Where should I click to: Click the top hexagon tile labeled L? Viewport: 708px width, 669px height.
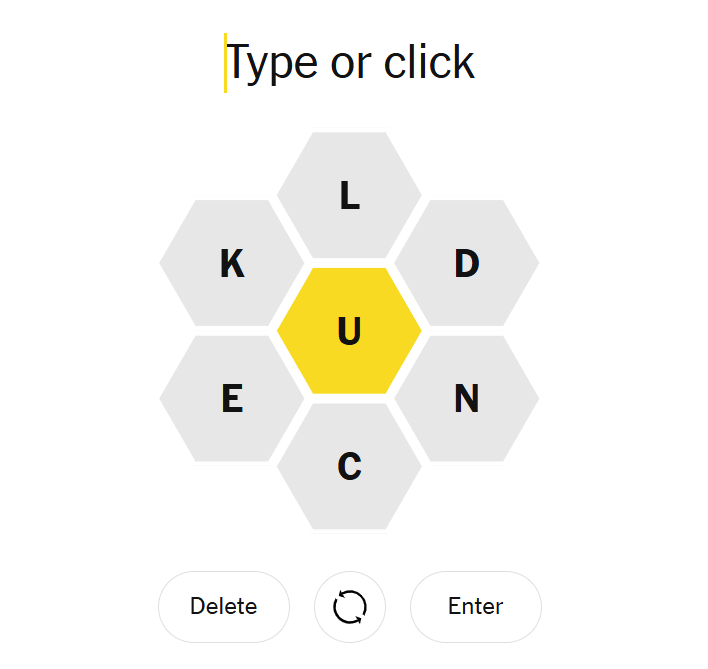click(349, 195)
